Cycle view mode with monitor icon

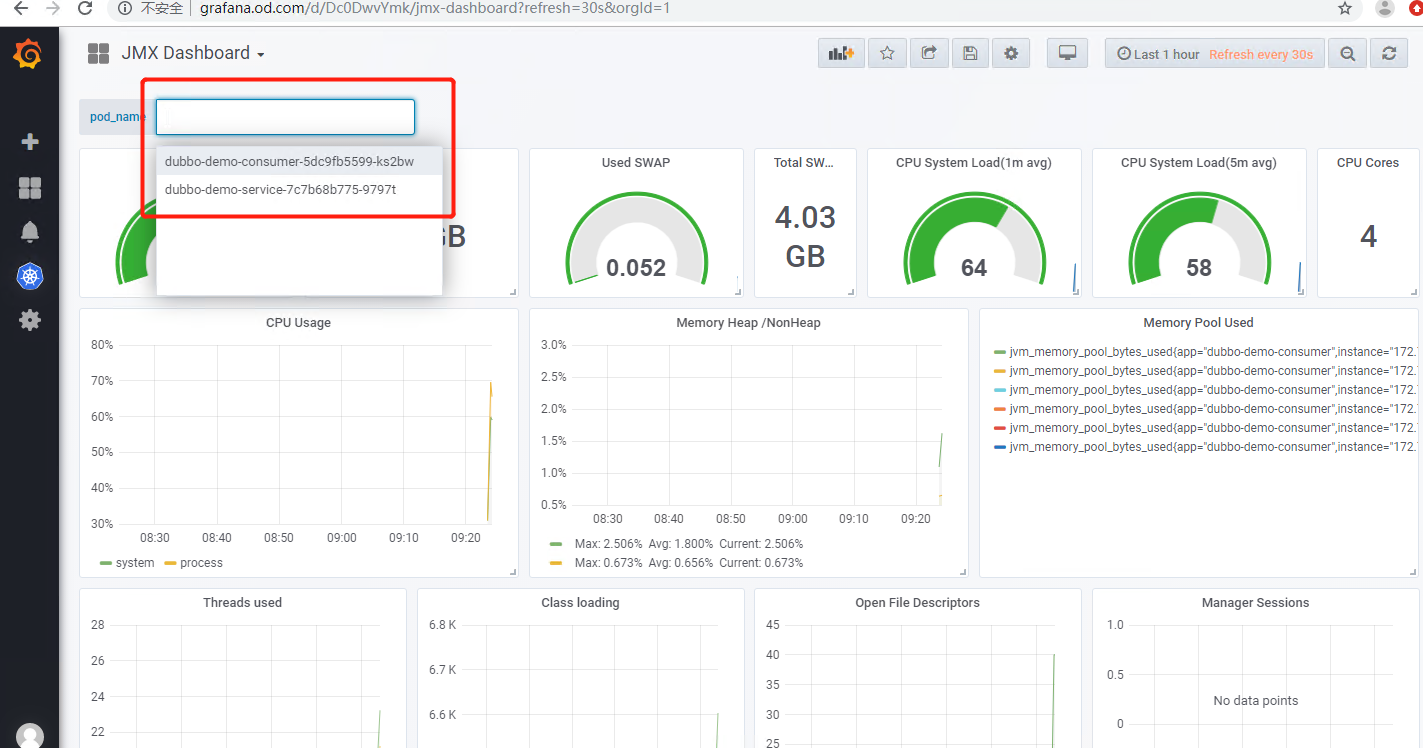pyautogui.click(x=1067, y=54)
